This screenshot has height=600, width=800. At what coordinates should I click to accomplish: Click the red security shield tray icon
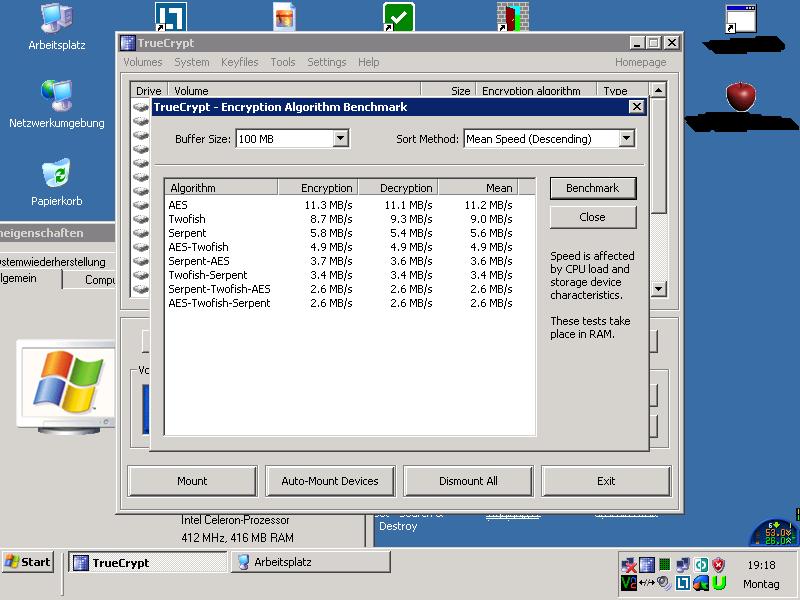[719, 565]
